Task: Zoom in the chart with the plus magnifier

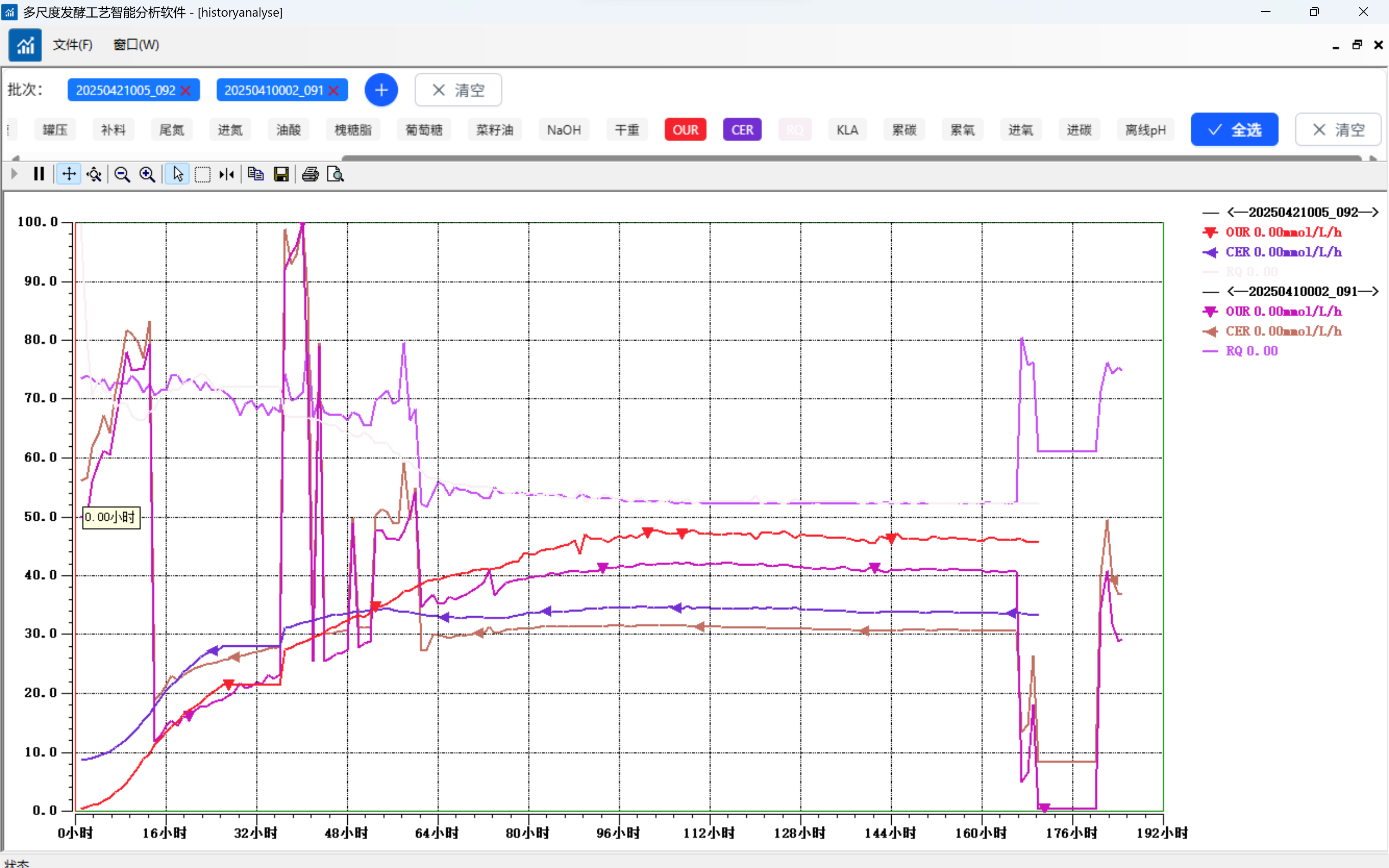Action: (148, 174)
